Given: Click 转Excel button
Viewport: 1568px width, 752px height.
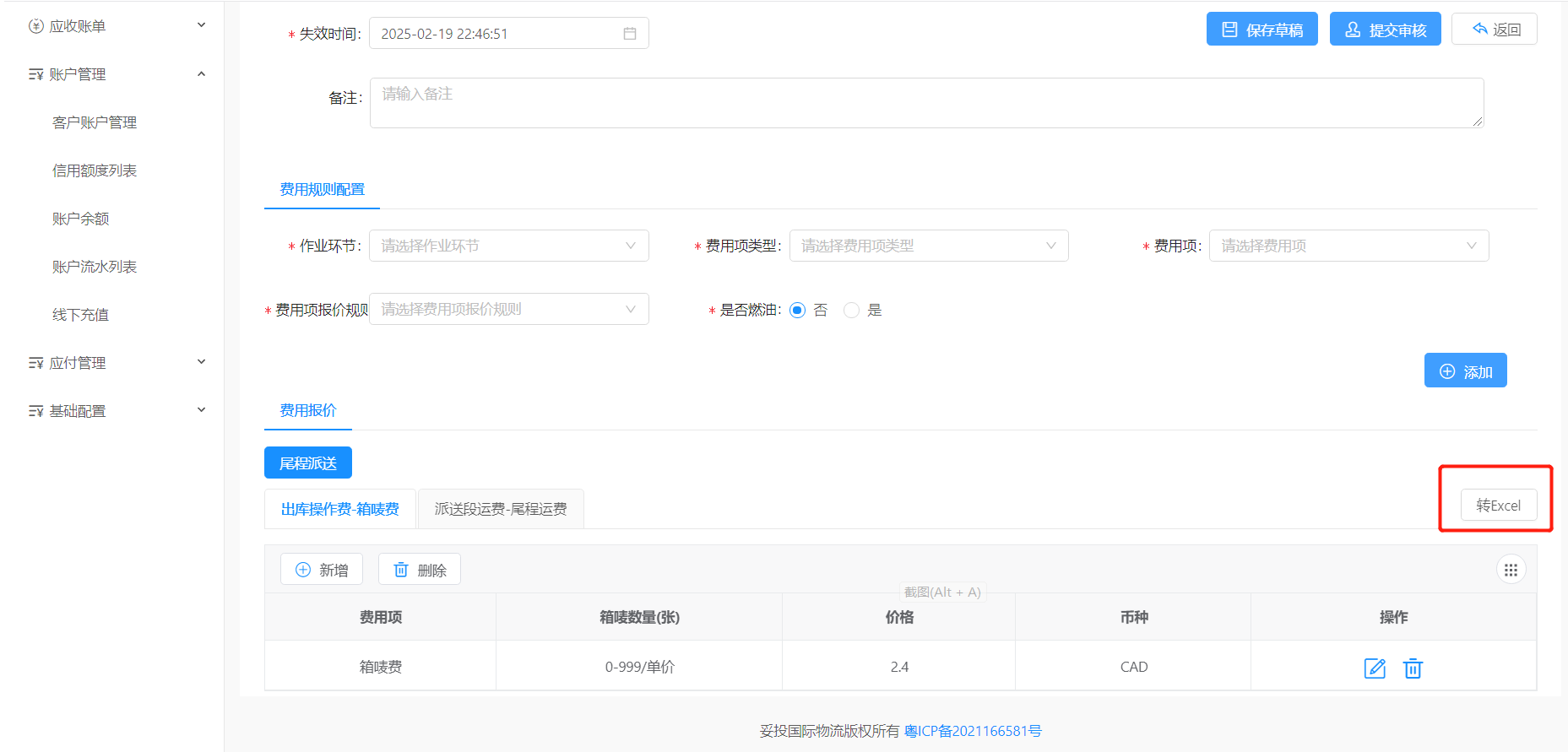Looking at the screenshot, I should pyautogui.click(x=1499, y=506).
